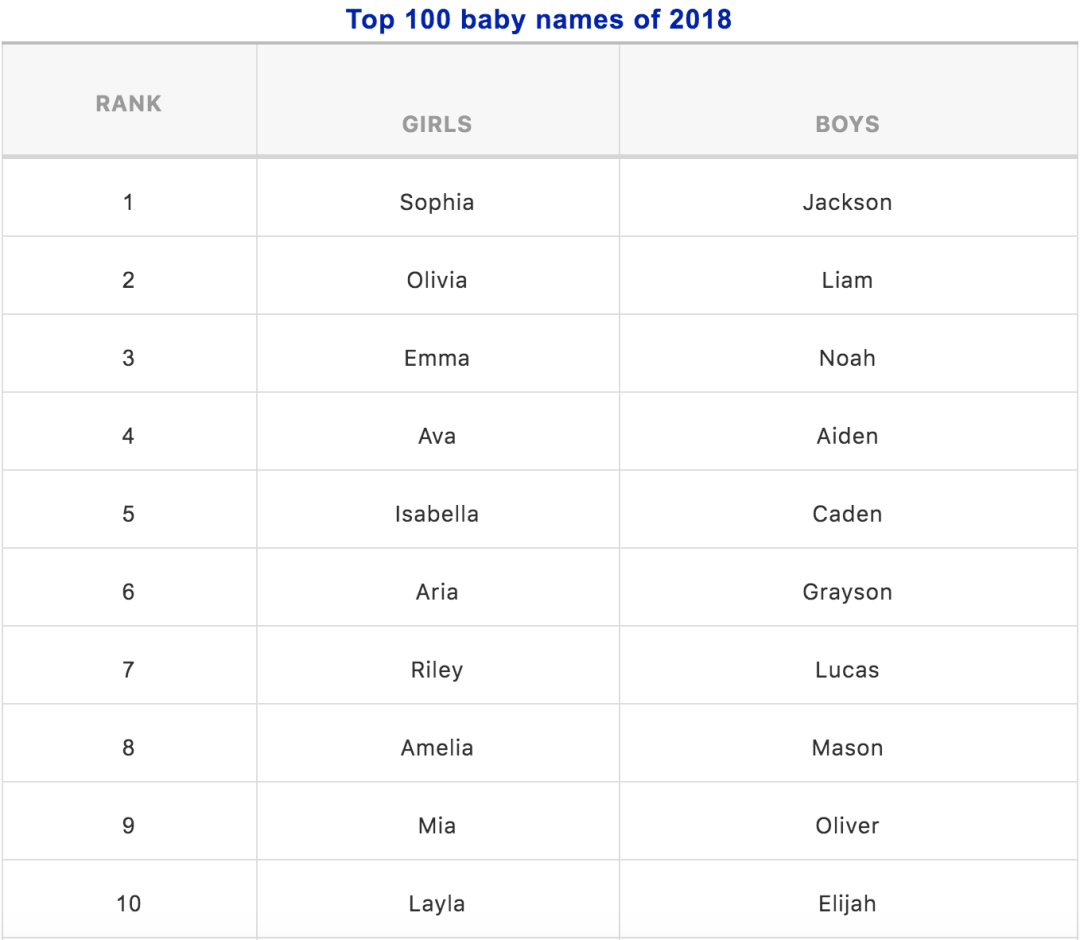Click the boy name Caden
The height and width of the screenshot is (940, 1080).
[x=848, y=513]
